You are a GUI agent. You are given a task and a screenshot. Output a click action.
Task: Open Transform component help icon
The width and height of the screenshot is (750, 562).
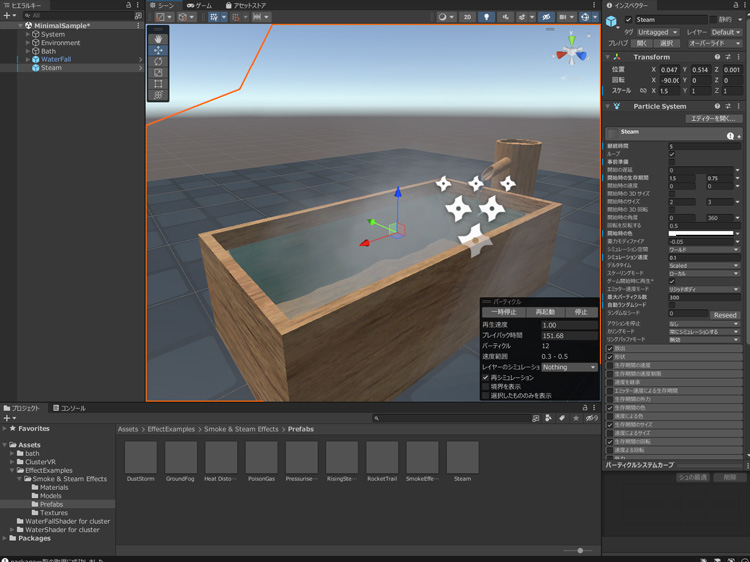717,57
